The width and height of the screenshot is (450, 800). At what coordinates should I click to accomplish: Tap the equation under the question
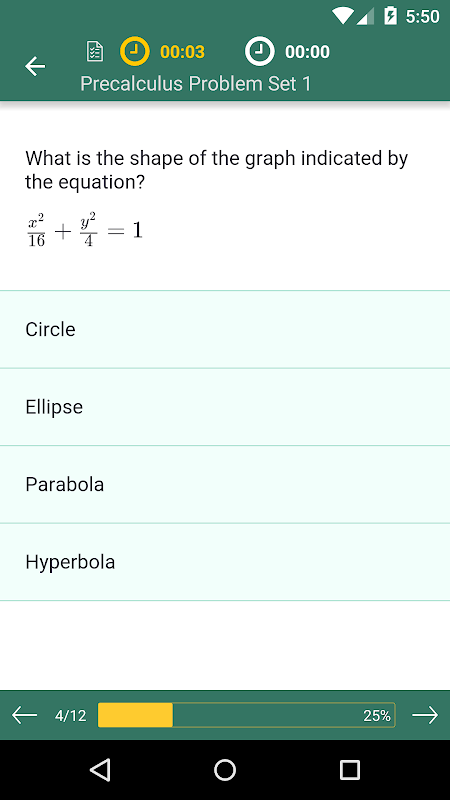[x=84, y=231]
